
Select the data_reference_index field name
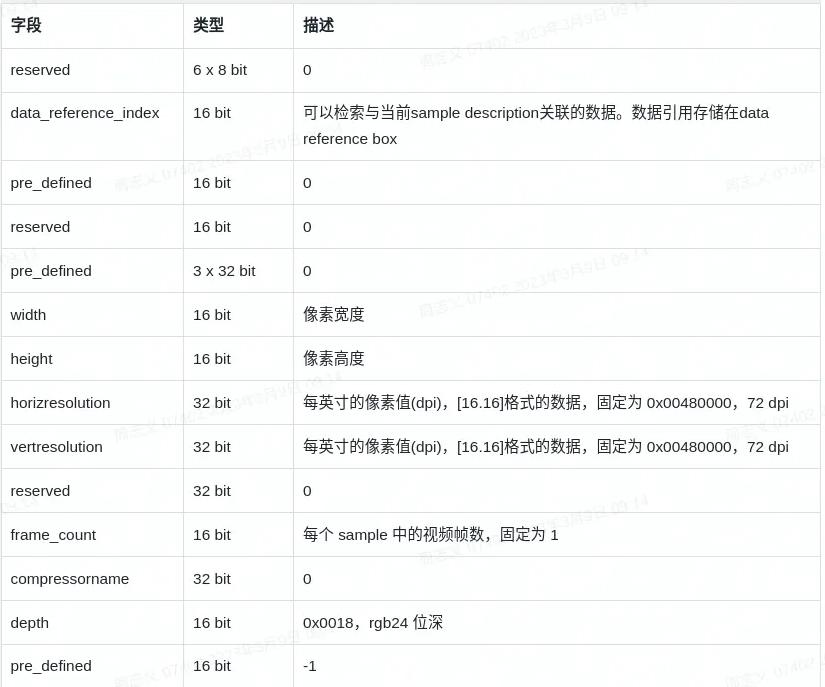84,113
